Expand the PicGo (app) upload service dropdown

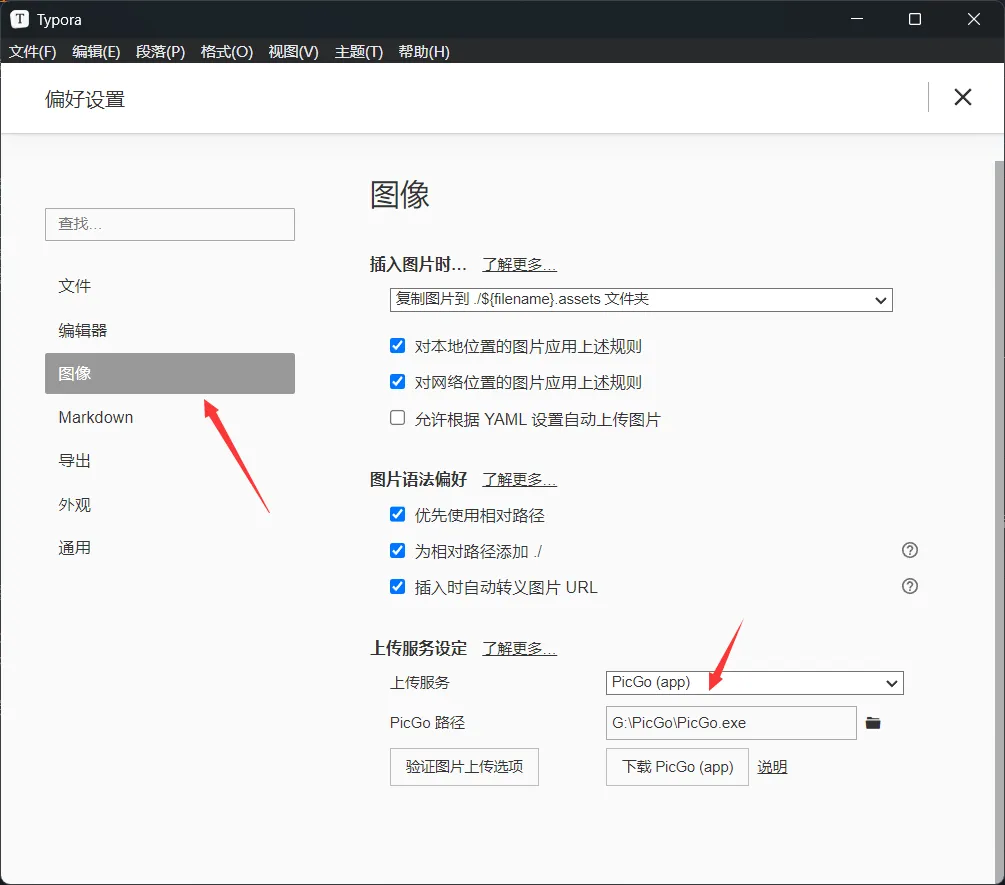[x=754, y=682]
